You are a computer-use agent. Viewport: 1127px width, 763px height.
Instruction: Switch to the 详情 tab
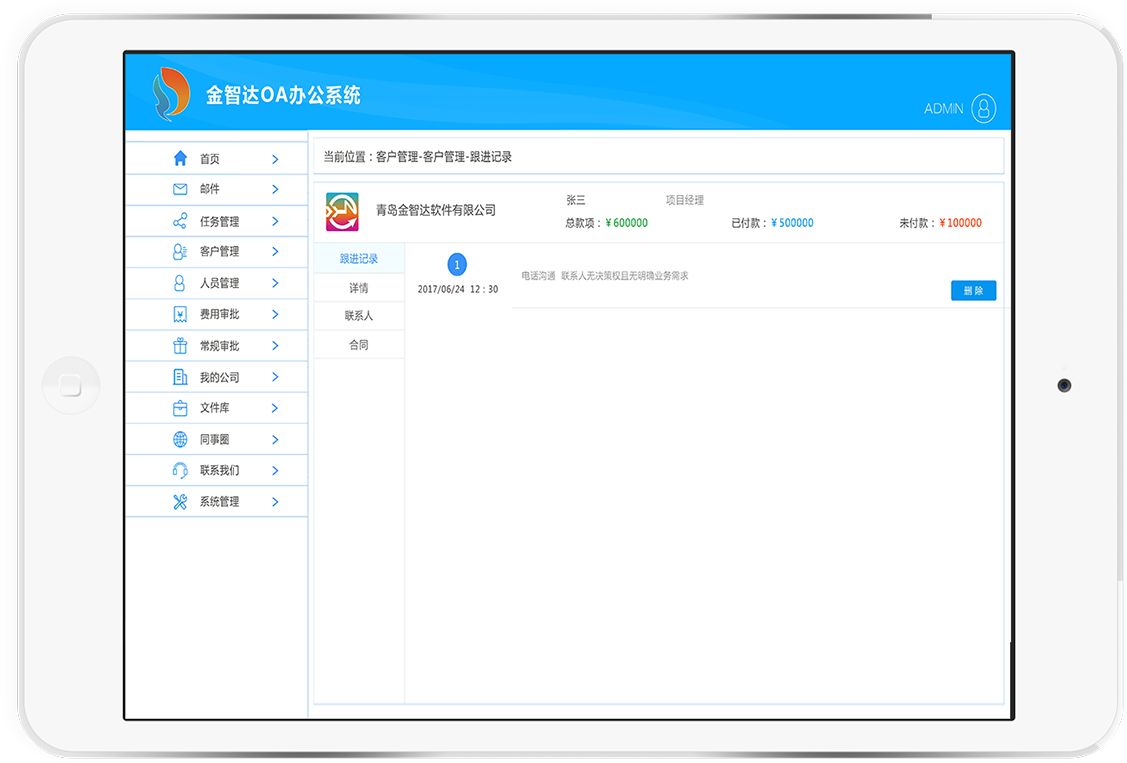[359, 288]
